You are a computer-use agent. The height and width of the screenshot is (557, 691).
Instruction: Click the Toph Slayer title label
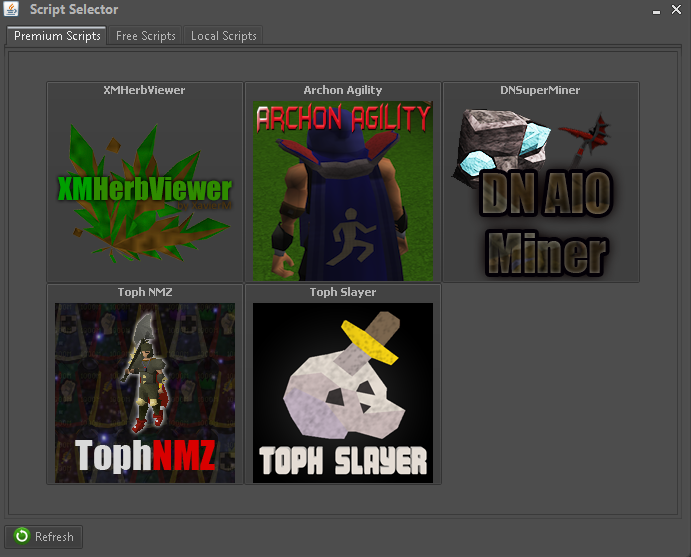343,292
